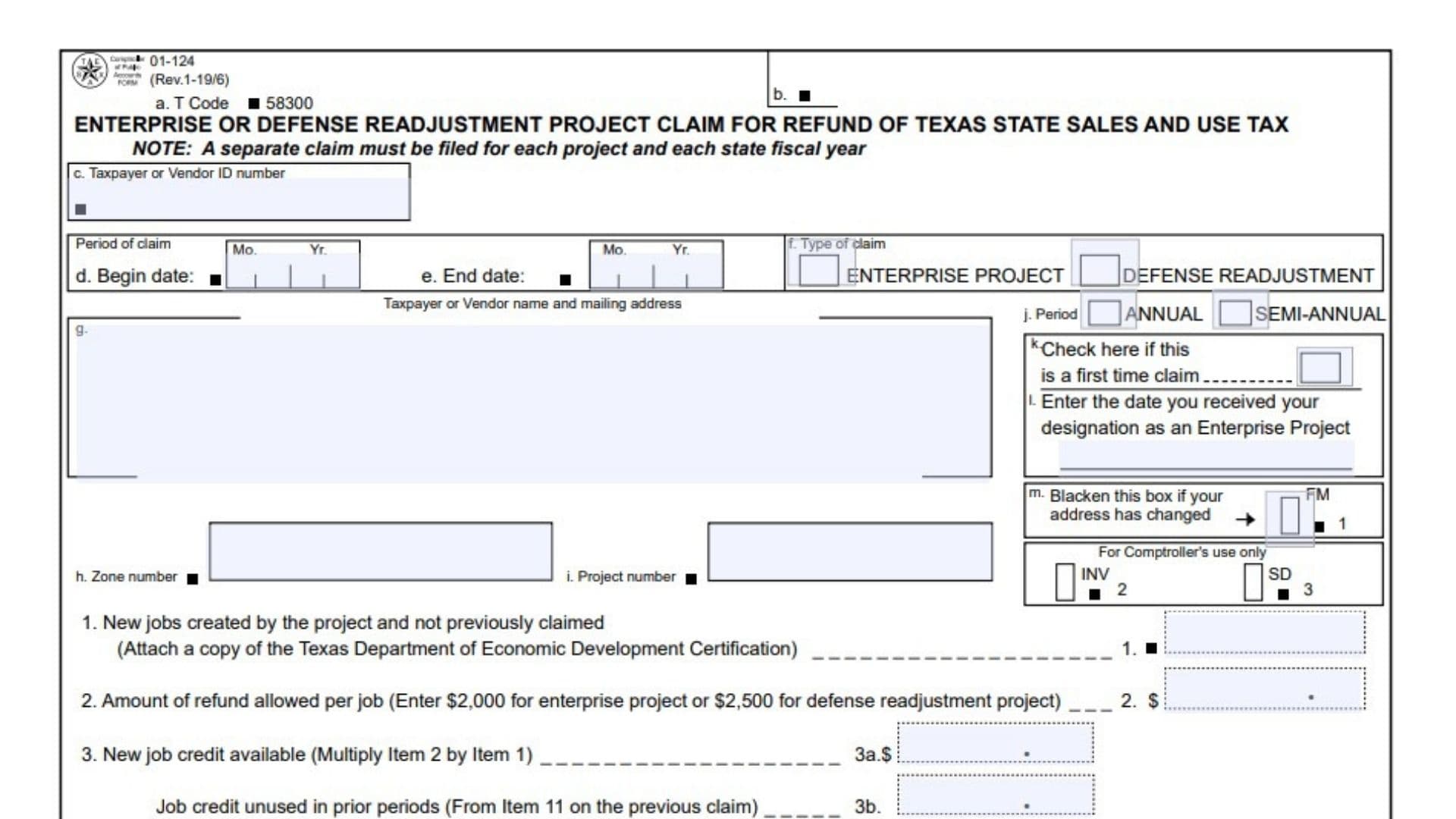Click the Zone number input field
The width and height of the screenshot is (1456, 819).
pyautogui.click(x=381, y=551)
